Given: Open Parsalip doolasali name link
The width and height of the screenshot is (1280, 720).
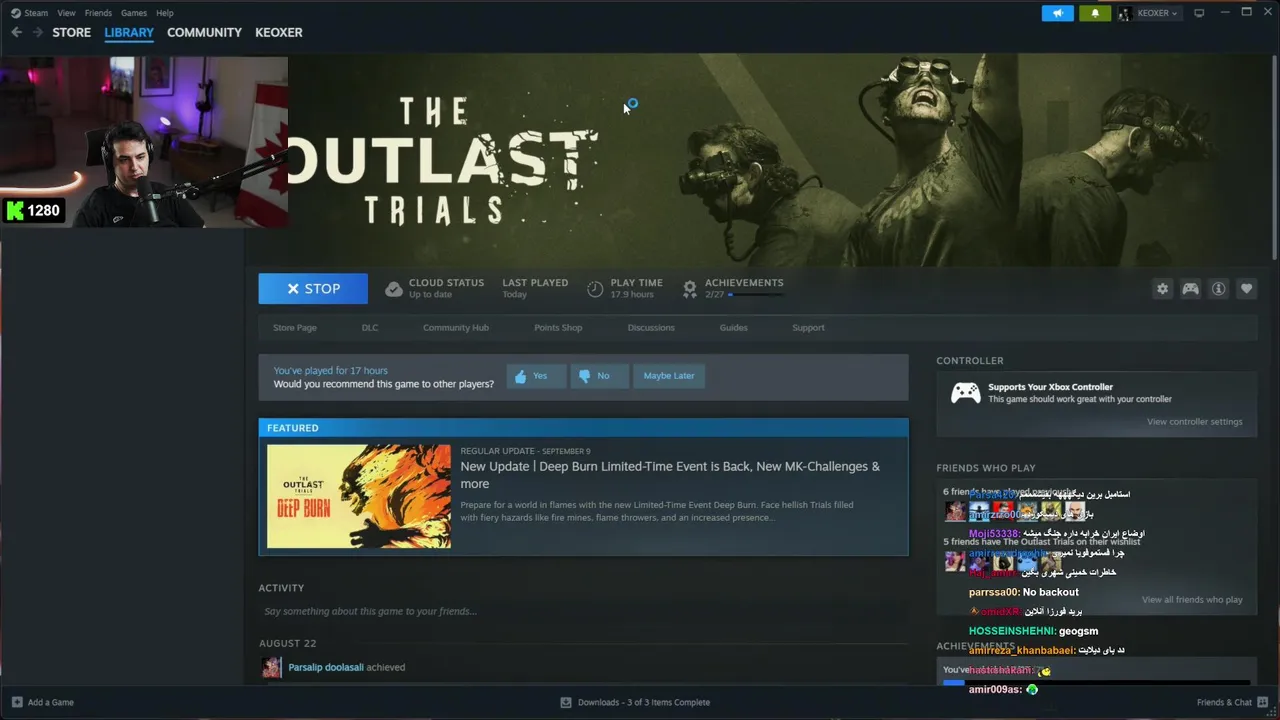Looking at the screenshot, I should [x=326, y=667].
